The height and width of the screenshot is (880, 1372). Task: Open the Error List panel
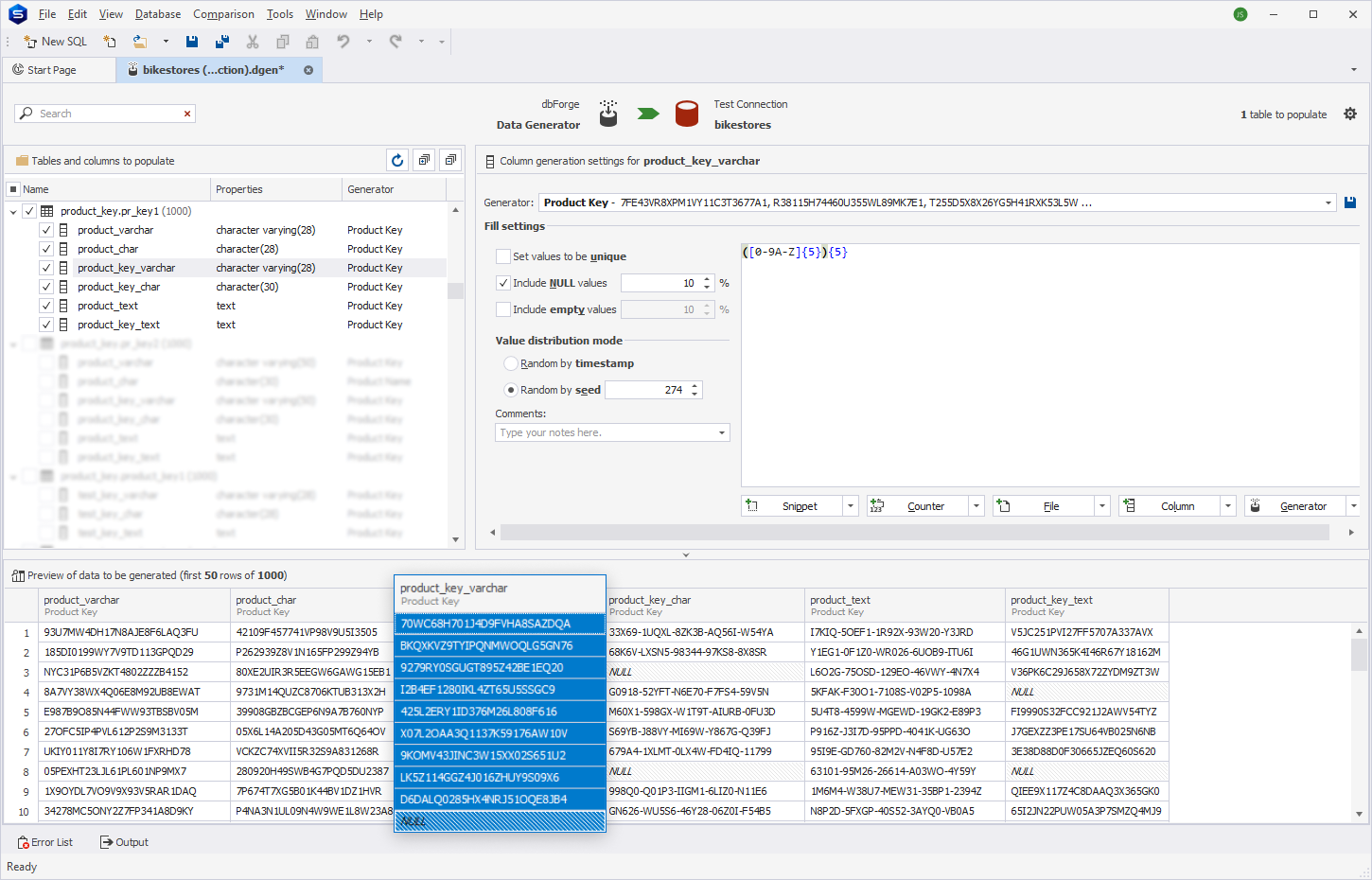[x=44, y=842]
